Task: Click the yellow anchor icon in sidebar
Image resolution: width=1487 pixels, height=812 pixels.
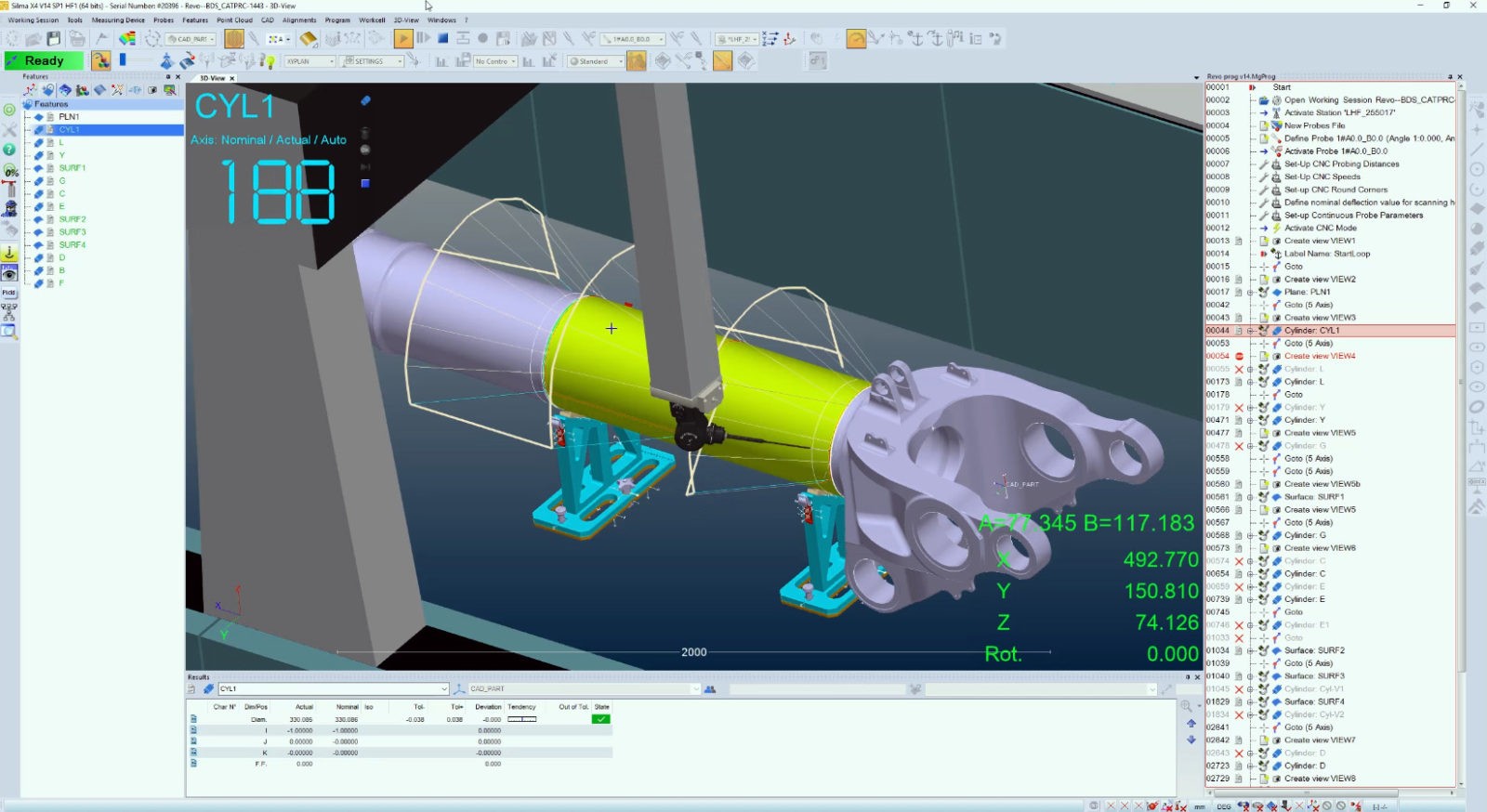Action: coord(9,253)
